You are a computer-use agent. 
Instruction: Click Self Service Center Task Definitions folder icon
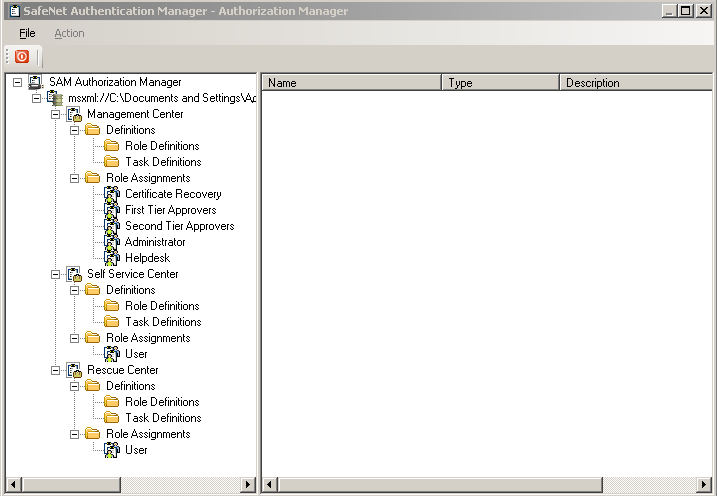[112, 322]
